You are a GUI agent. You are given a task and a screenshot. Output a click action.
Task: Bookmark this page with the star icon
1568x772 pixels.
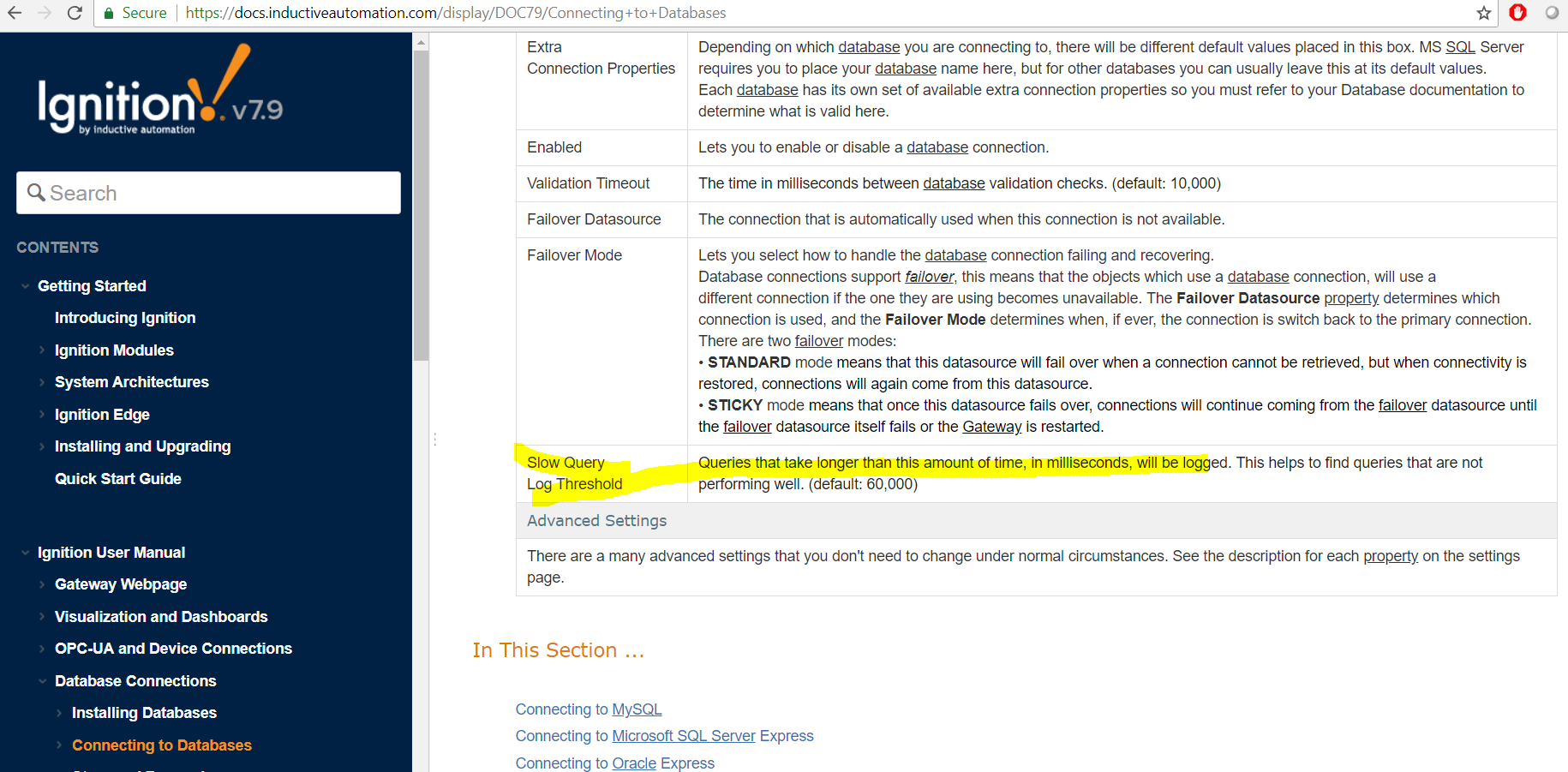(1484, 13)
